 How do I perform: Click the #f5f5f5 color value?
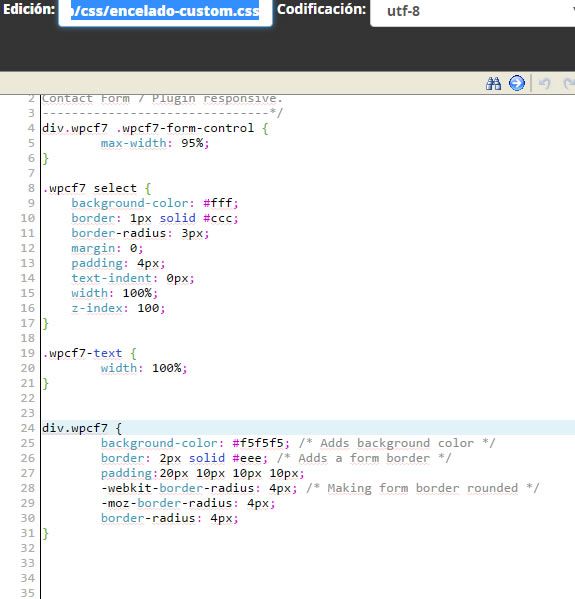coord(258,443)
